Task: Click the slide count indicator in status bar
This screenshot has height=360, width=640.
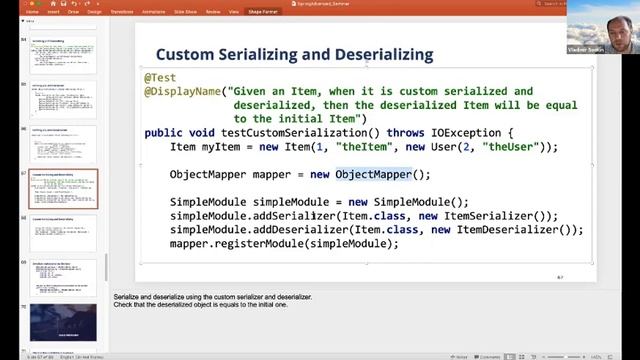Action: [40, 357]
